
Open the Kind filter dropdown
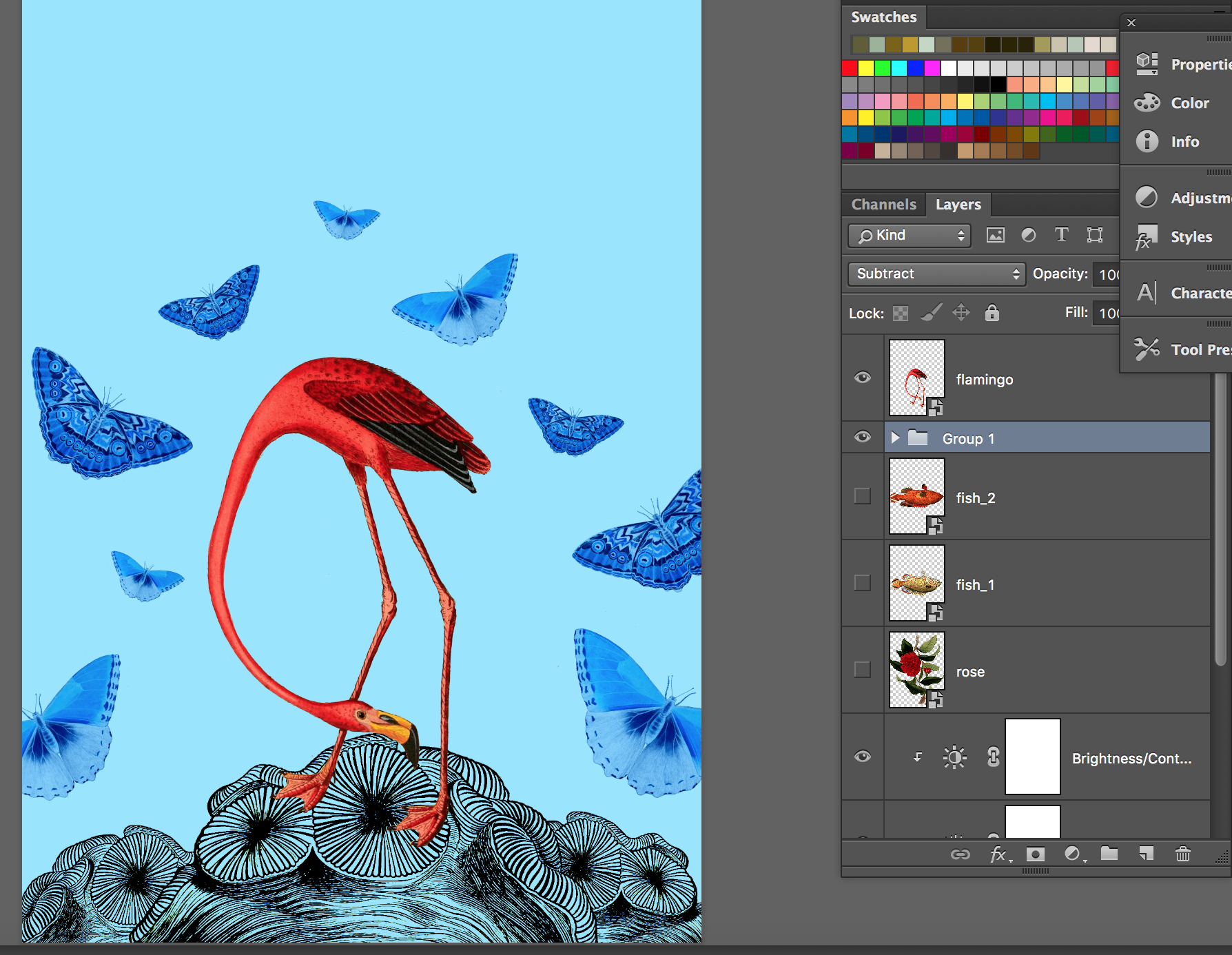click(910, 236)
